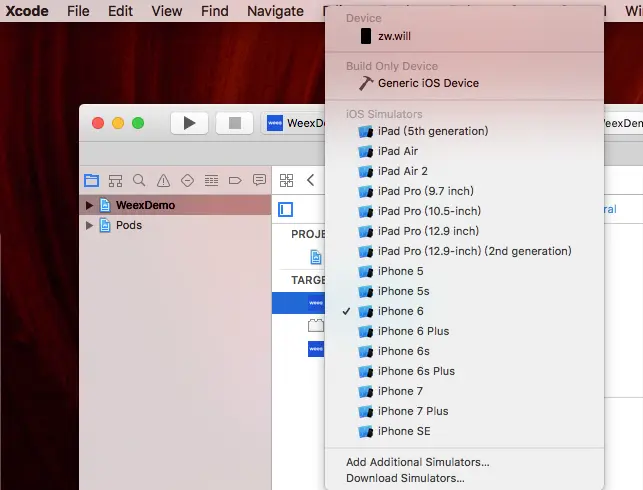This screenshot has width=643, height=490.
Task: Click the WeexDemo scheme selector in the toolbar
Action: click(295, 123)
